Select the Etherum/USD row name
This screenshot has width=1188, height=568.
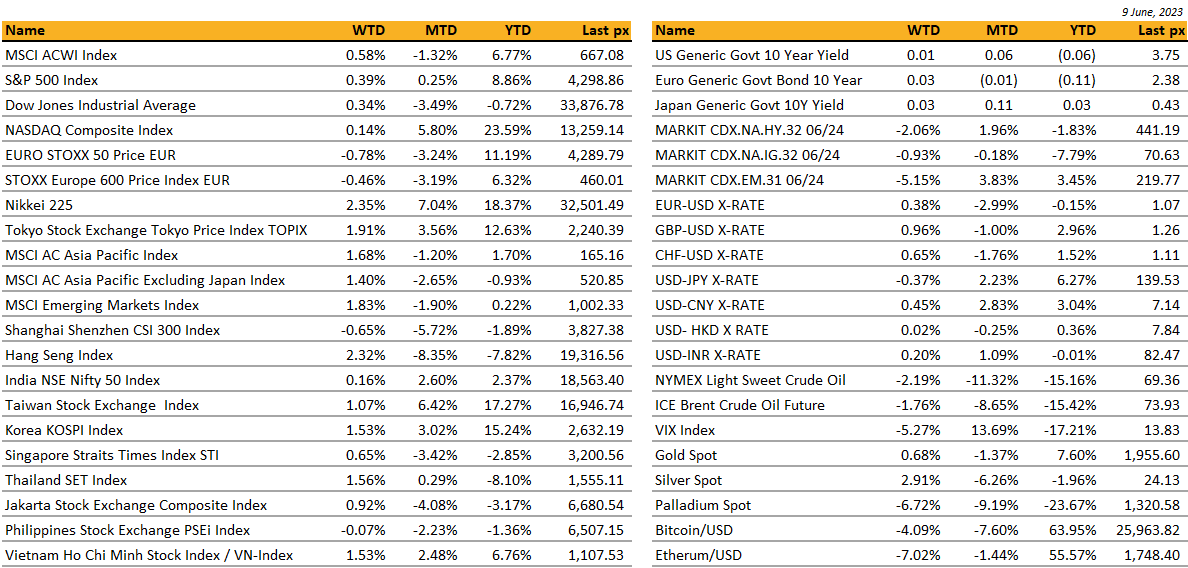pyautogui.click(x=698, y=555)
